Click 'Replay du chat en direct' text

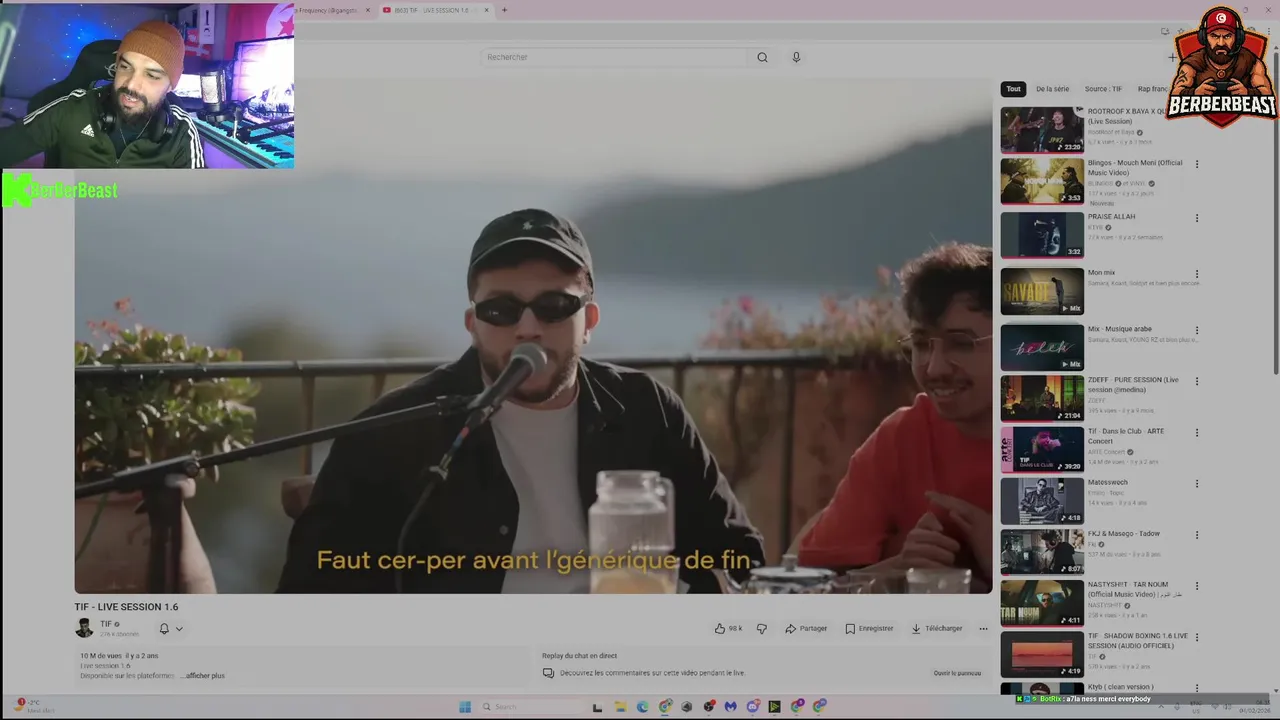(579, 656)
